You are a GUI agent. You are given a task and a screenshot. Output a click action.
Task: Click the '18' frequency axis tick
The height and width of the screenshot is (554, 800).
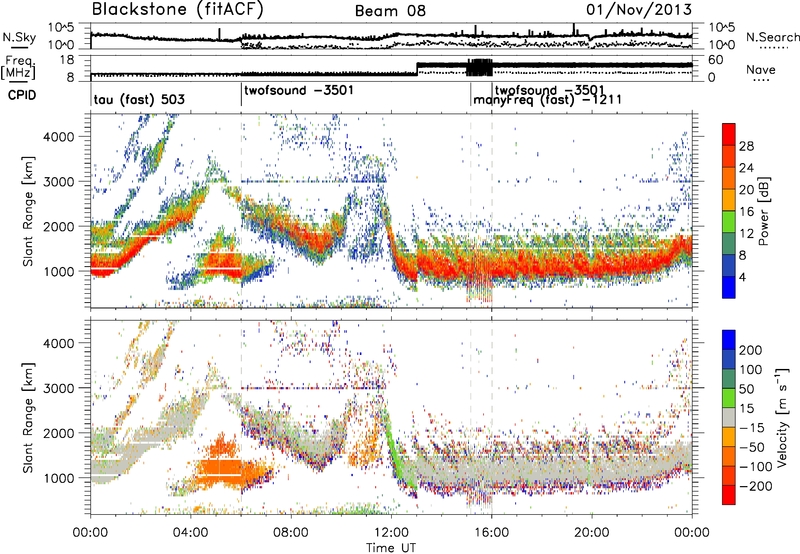coord(67,60)
